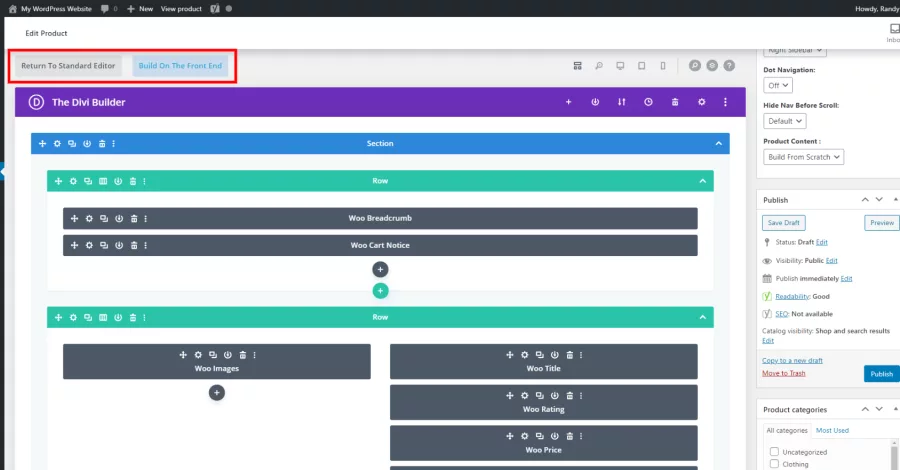The image size is (900, 470).
Task: Edit the draft status link
Action: [x=821, y=242]
